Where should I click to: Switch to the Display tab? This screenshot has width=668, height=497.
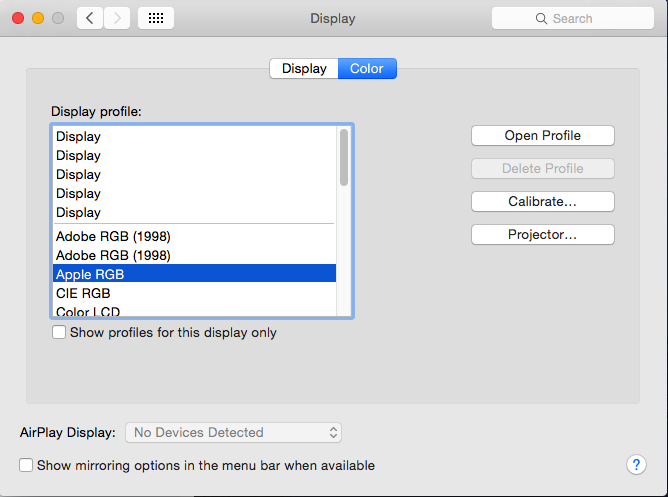304,69
